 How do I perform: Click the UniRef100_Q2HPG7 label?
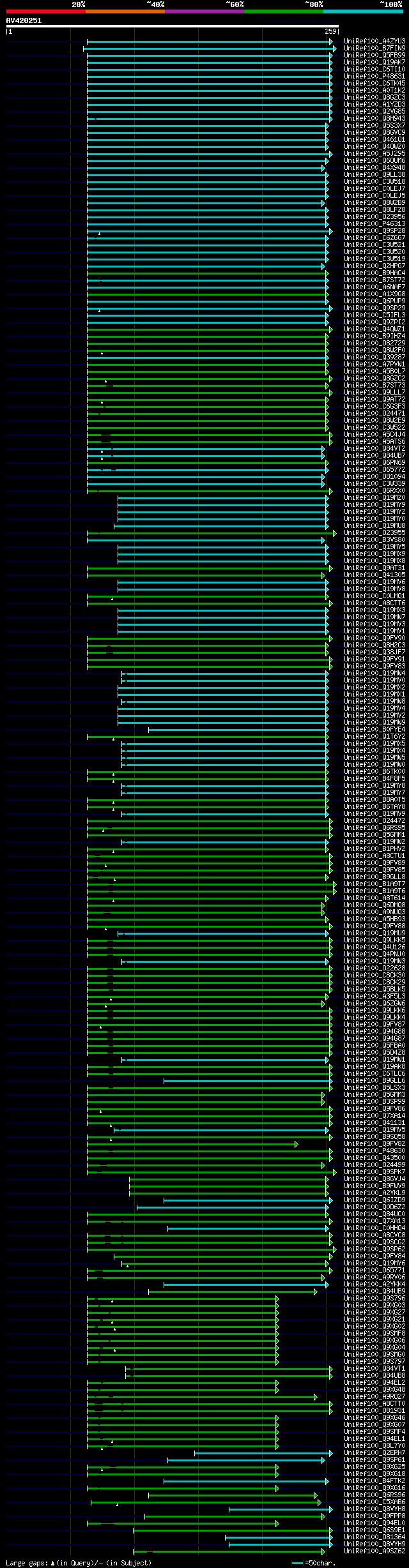pos(374,266)
